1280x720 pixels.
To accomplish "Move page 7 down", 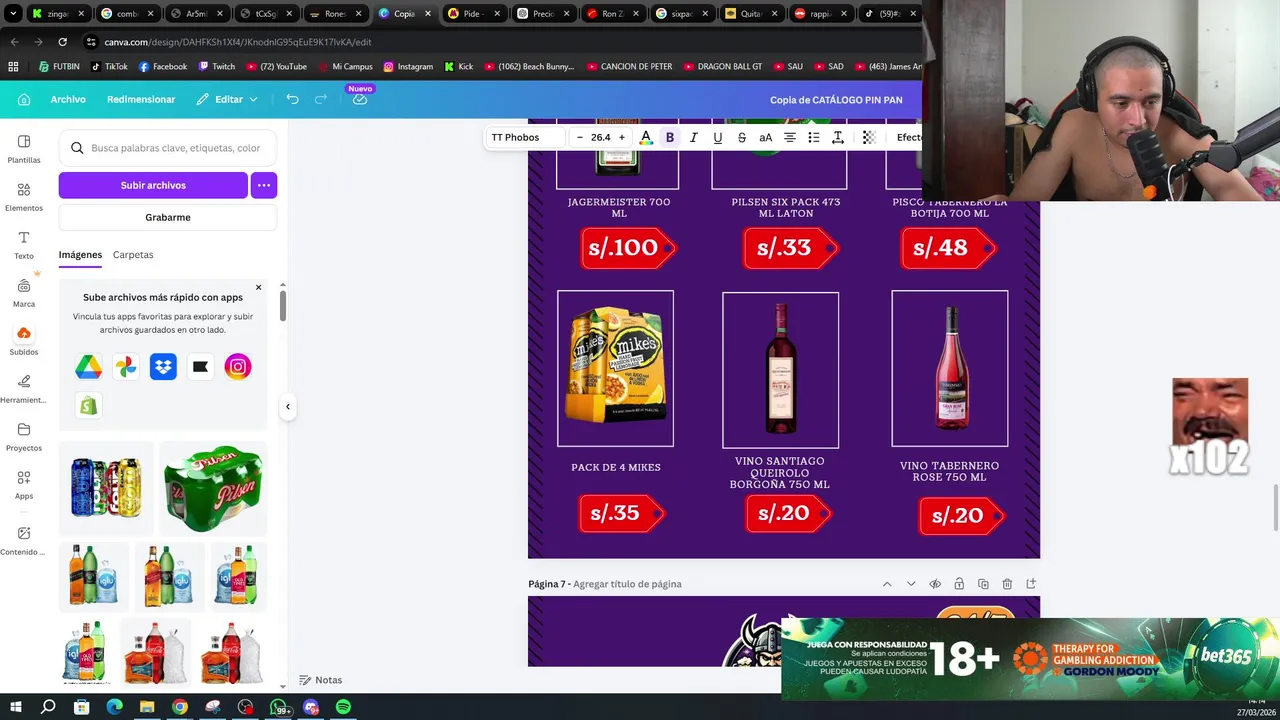I will click(911, 584).
